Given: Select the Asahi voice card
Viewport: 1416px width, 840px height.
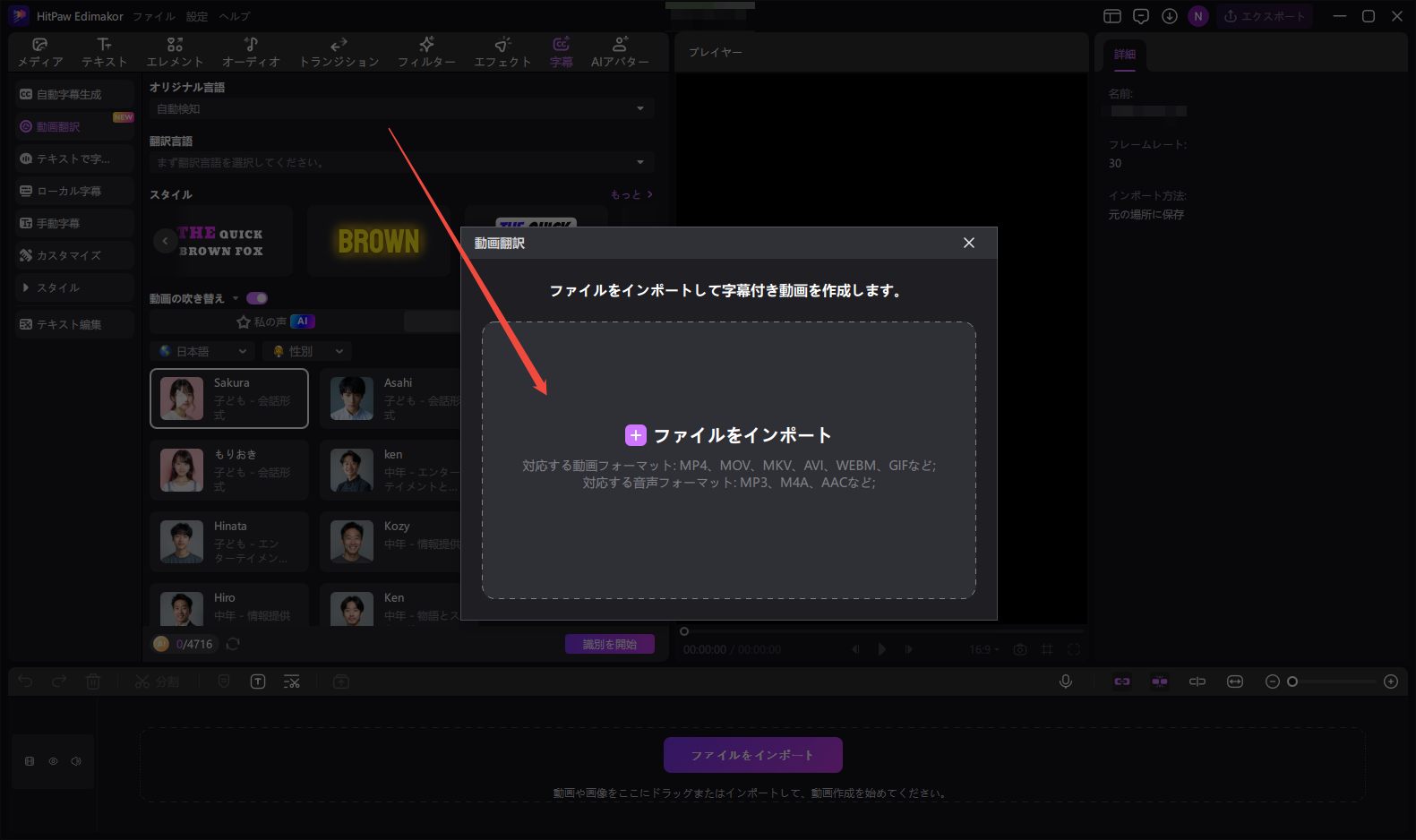Looking at the screenshot, I should (390, 399).
